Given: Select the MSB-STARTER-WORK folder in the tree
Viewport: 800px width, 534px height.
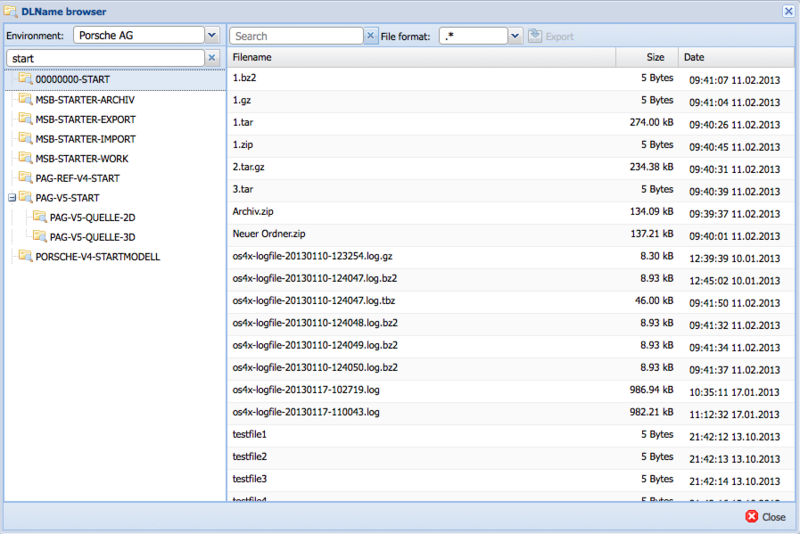Looking at the screenshot, I should [x=82, y=159].
